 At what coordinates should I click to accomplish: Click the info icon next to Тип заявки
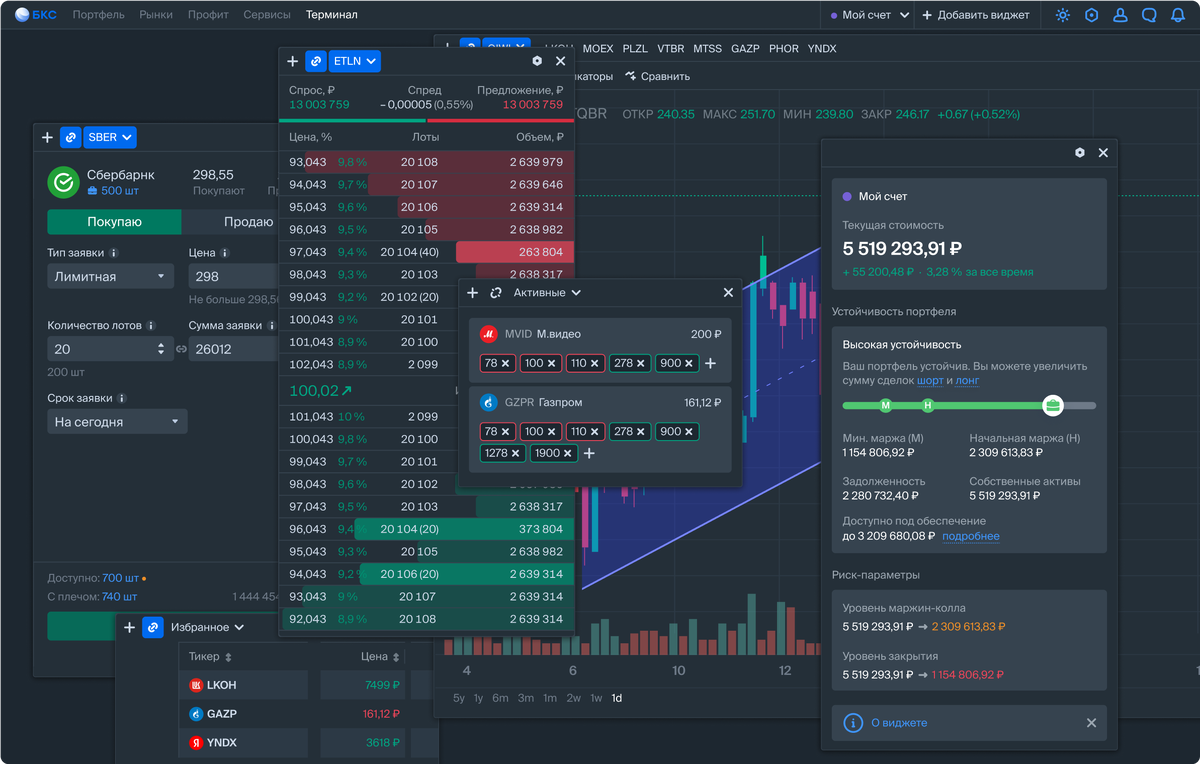point(114,254)
